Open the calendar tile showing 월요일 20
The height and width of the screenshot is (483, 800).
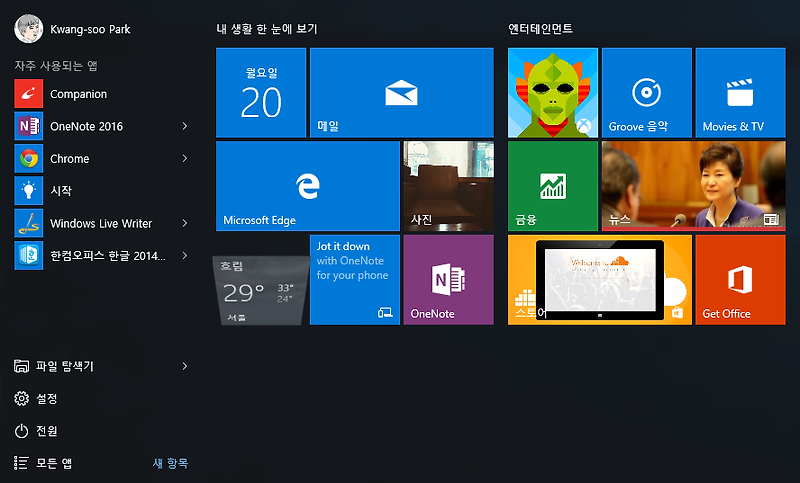[x=261, y=93]
